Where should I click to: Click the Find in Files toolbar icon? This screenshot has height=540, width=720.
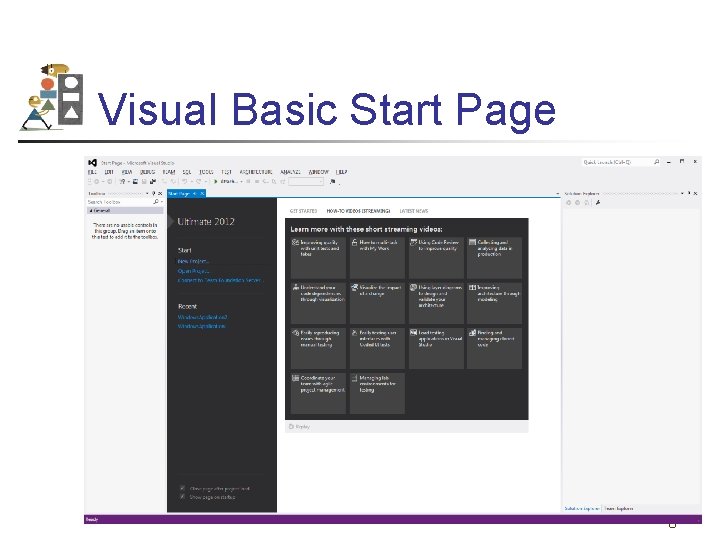(332, 182)
